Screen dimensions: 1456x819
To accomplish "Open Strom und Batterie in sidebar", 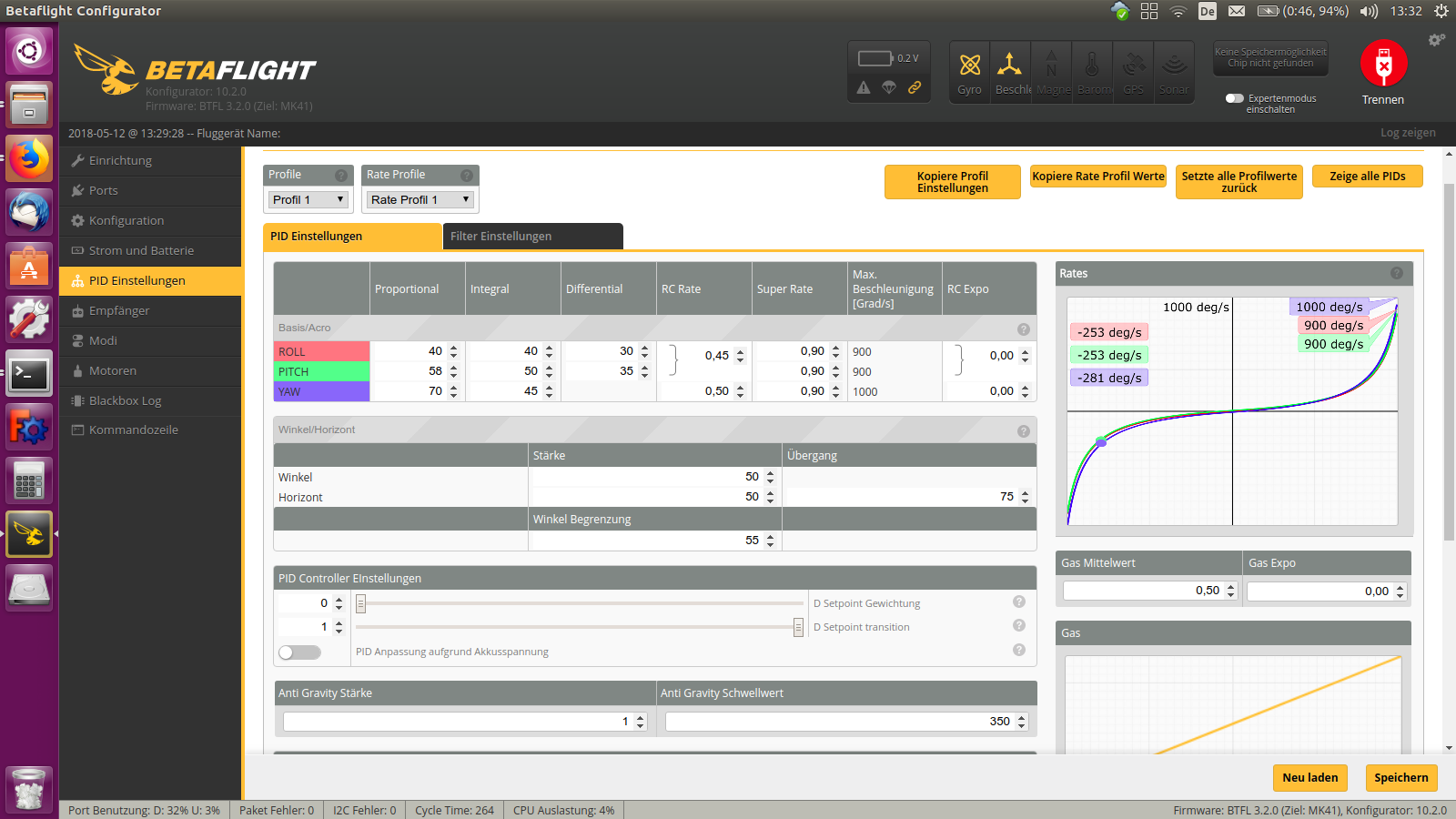I will click(150, 250).
